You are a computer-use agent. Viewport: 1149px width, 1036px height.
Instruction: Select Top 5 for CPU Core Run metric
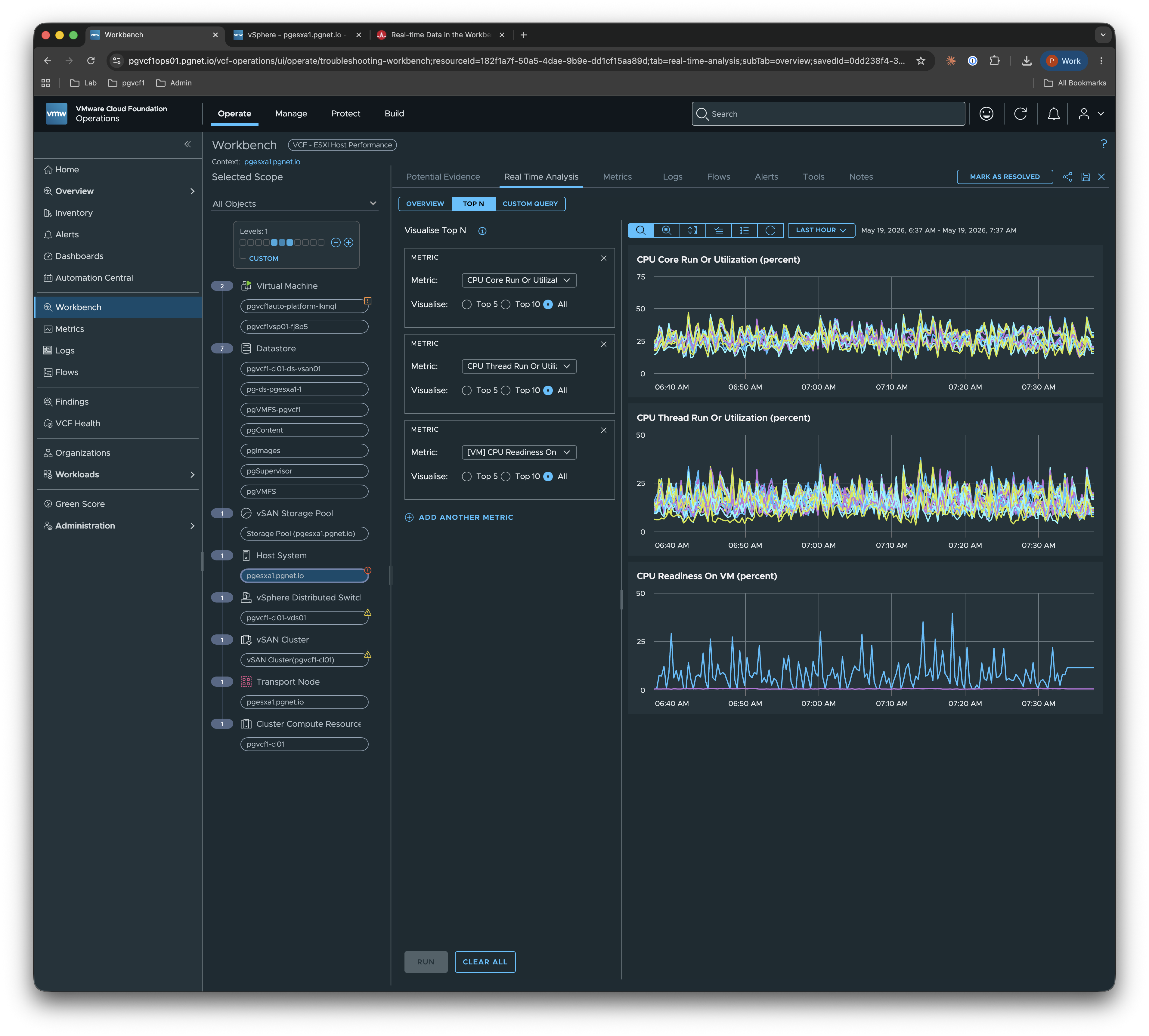point(467,304)
